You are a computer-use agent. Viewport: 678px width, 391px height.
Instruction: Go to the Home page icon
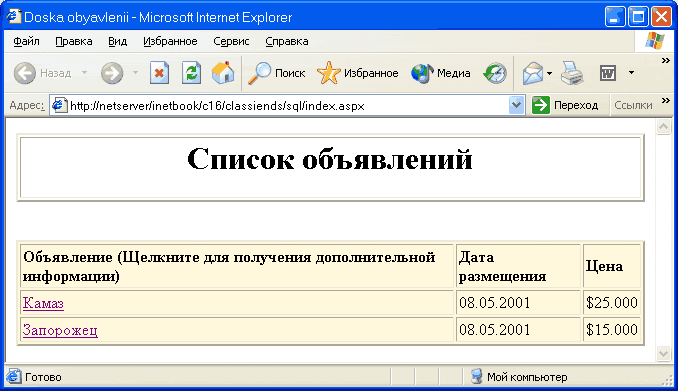point(223,73)
